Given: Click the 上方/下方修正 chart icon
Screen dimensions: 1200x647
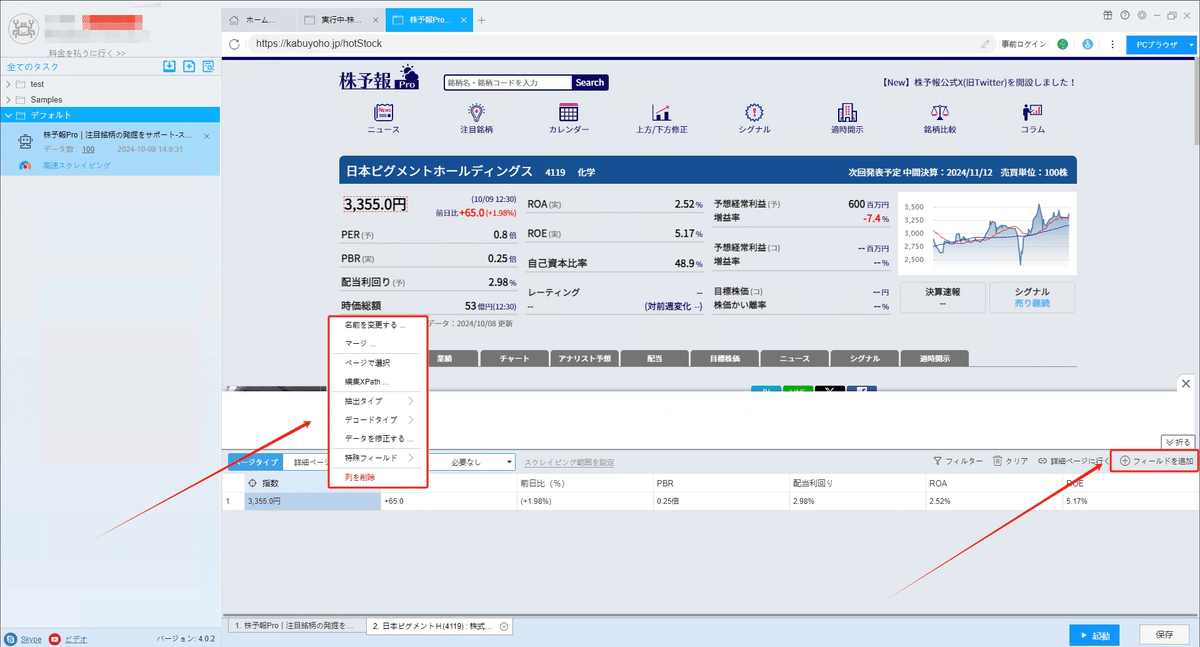Looking at the screenshot, I should coord(661,112).
